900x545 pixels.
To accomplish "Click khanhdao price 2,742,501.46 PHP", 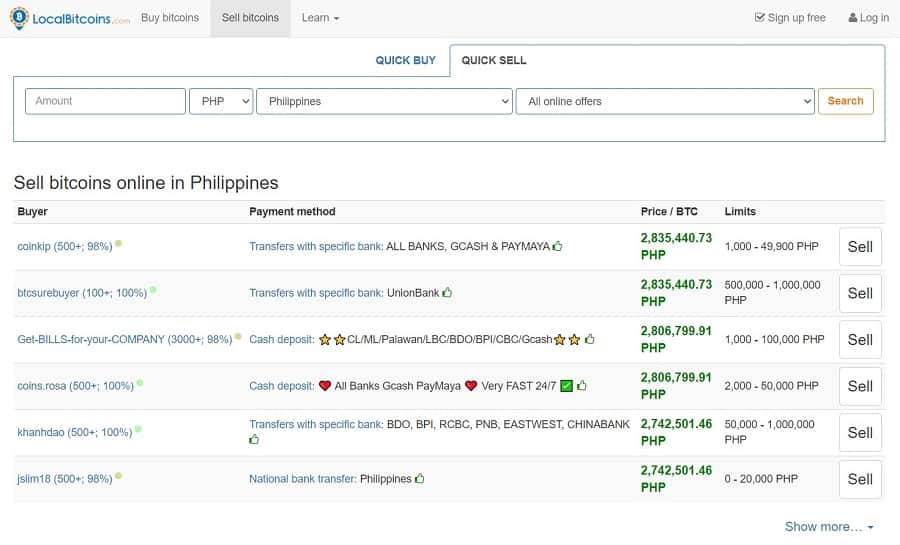I will [676, 433].
